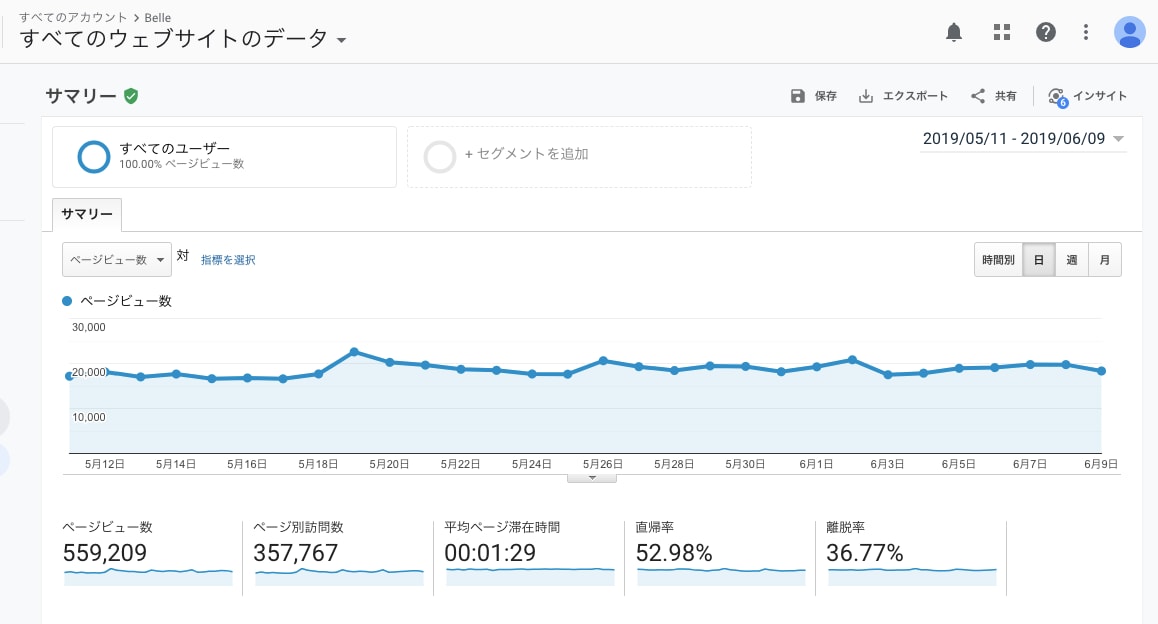The height and width of the screenshot is (624, 1158).
Task: Expand the small arrow handle below the chart
Action: point(592,478)
